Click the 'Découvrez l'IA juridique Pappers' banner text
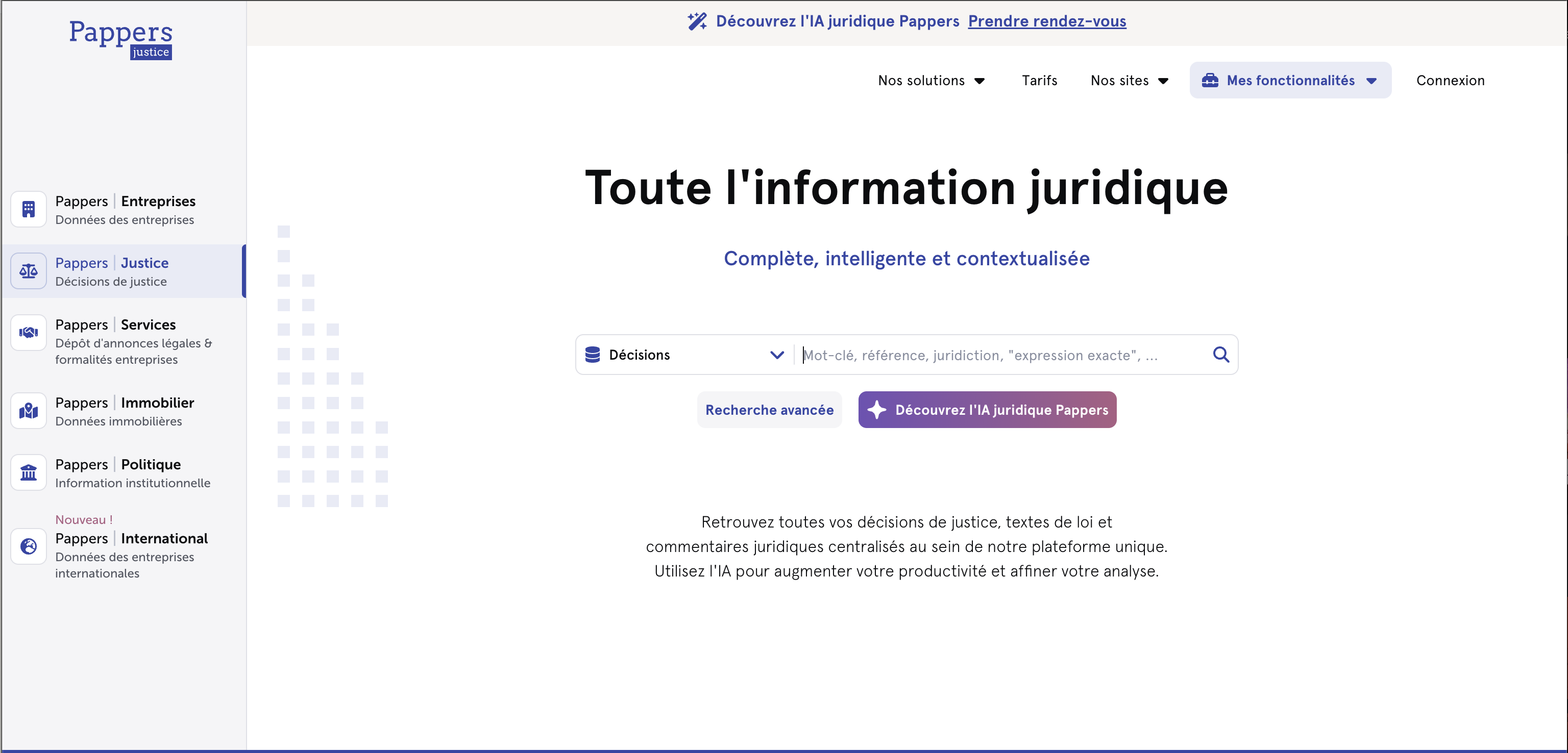The height and width of the screenshot is (753, 1568). (838, 21)
